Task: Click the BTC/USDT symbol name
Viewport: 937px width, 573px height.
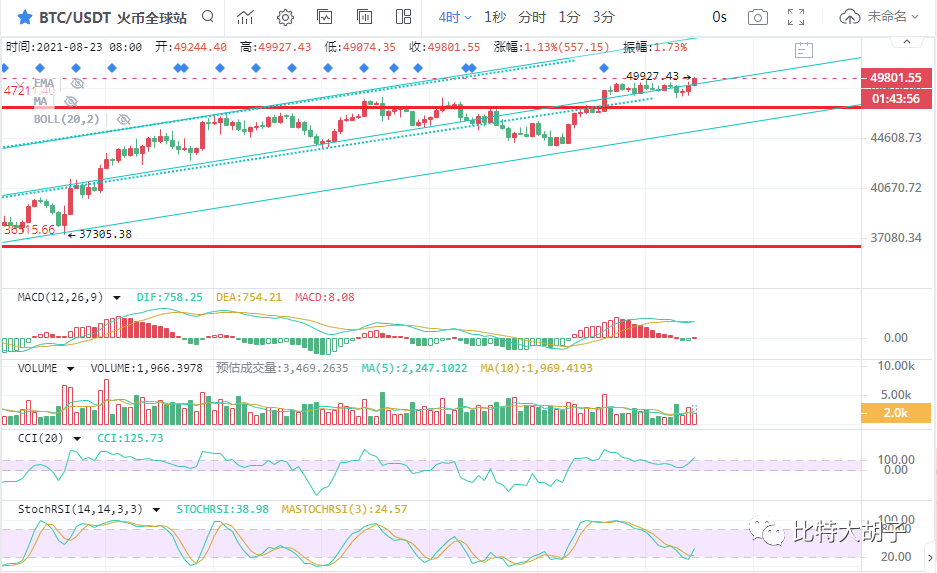Action: 74,17
